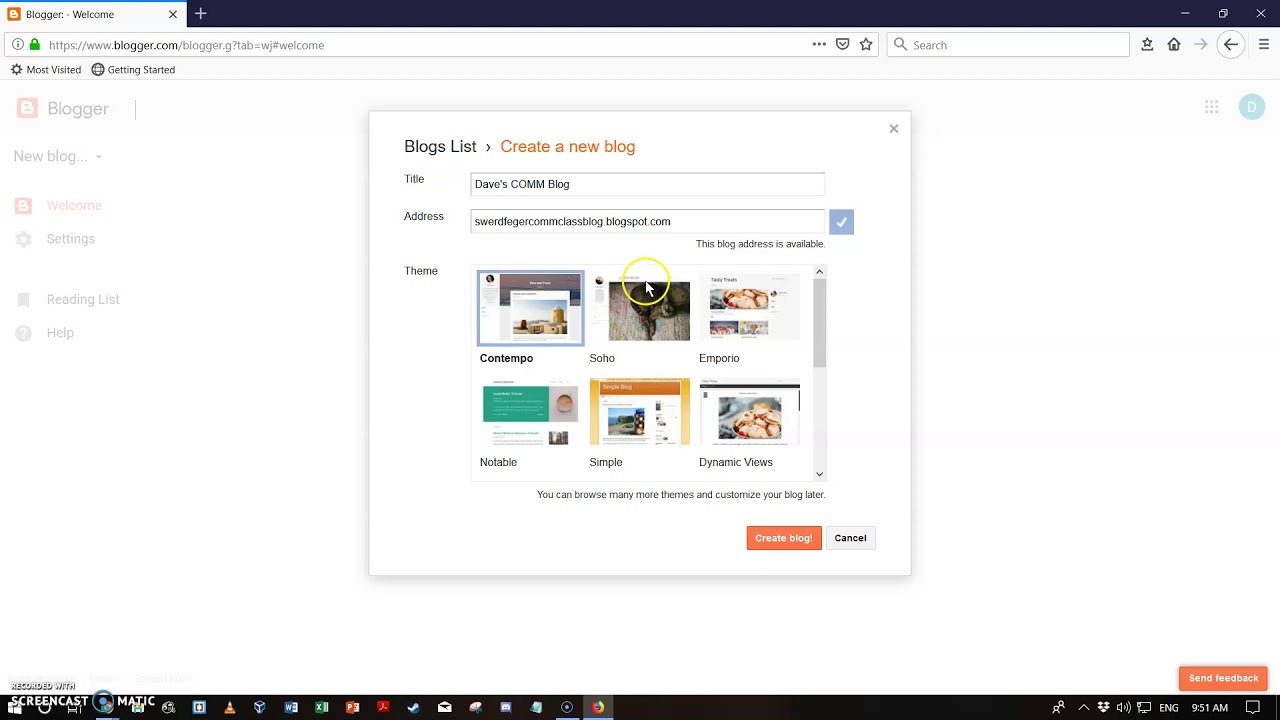Image resolution: width=1280 pixels, height=720 pixels.
Task: Launch VLC from the taskbar
Action: (229, 707)
